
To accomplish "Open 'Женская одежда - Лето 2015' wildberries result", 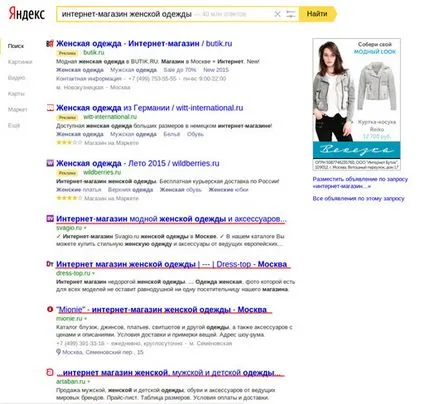I will 138,163.
